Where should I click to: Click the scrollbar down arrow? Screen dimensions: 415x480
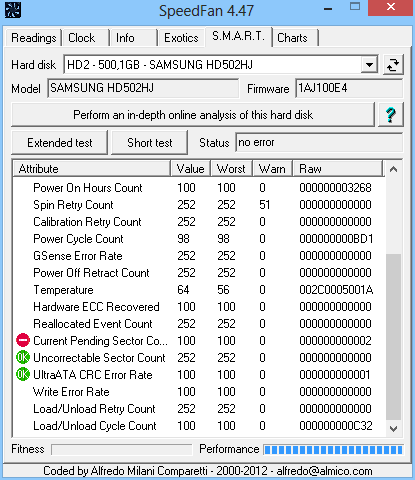[x=393, y=429]
